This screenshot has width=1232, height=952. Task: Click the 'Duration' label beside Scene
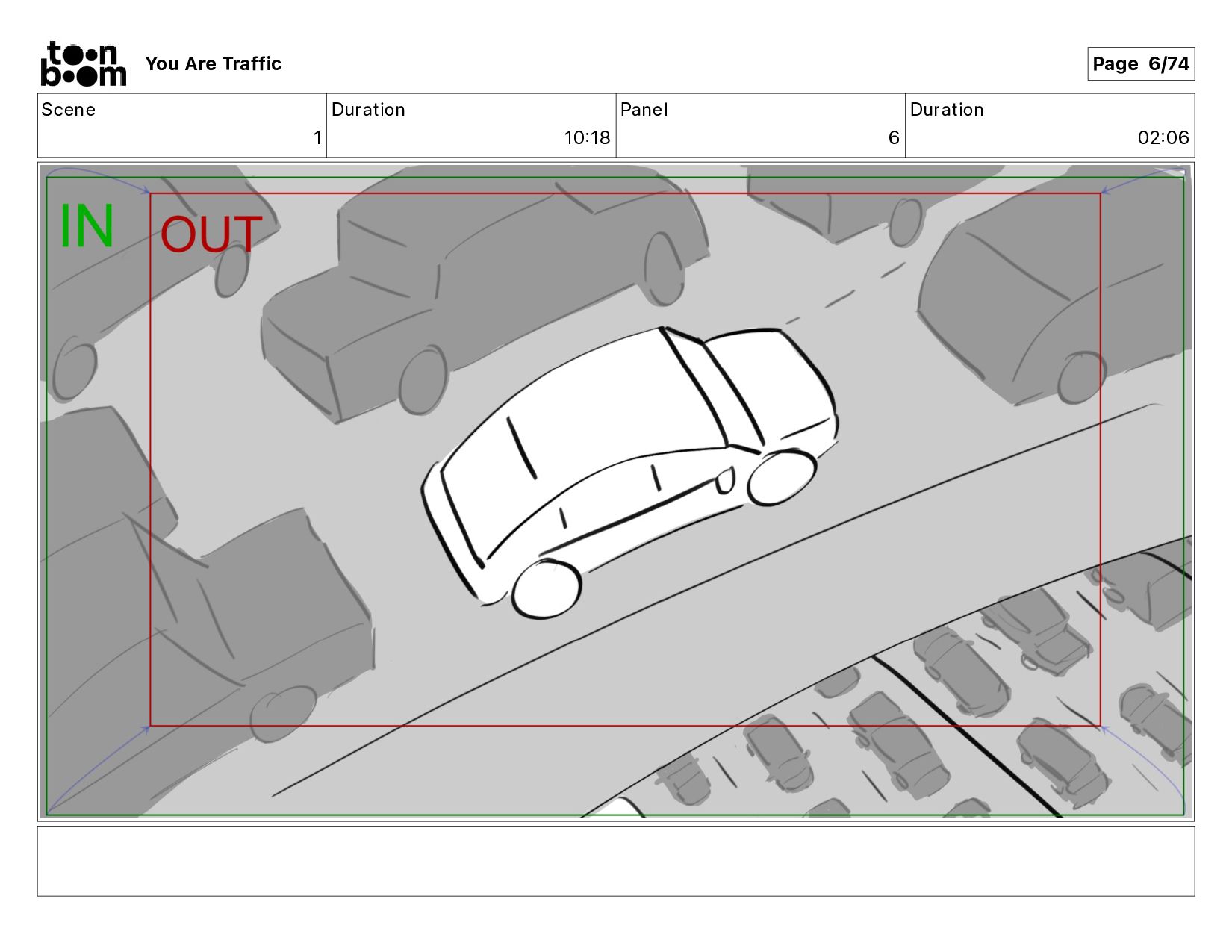[368, 110]
